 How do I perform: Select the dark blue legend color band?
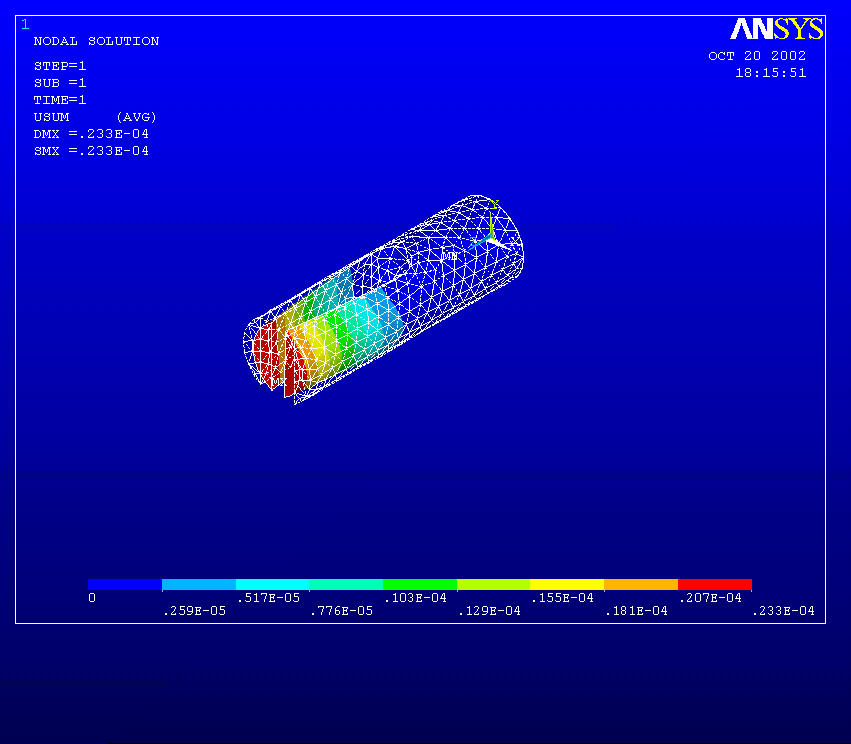point(125,584)
